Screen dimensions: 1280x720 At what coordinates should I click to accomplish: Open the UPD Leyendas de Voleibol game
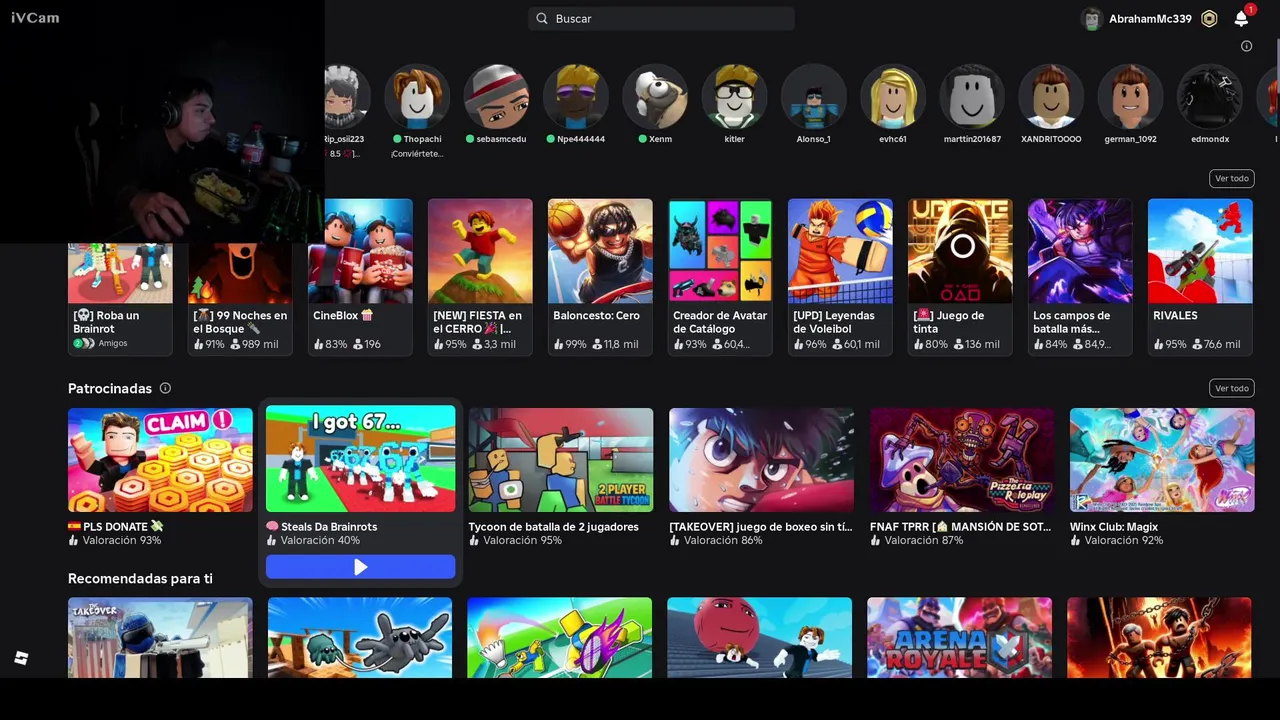(x=840, y=277)
